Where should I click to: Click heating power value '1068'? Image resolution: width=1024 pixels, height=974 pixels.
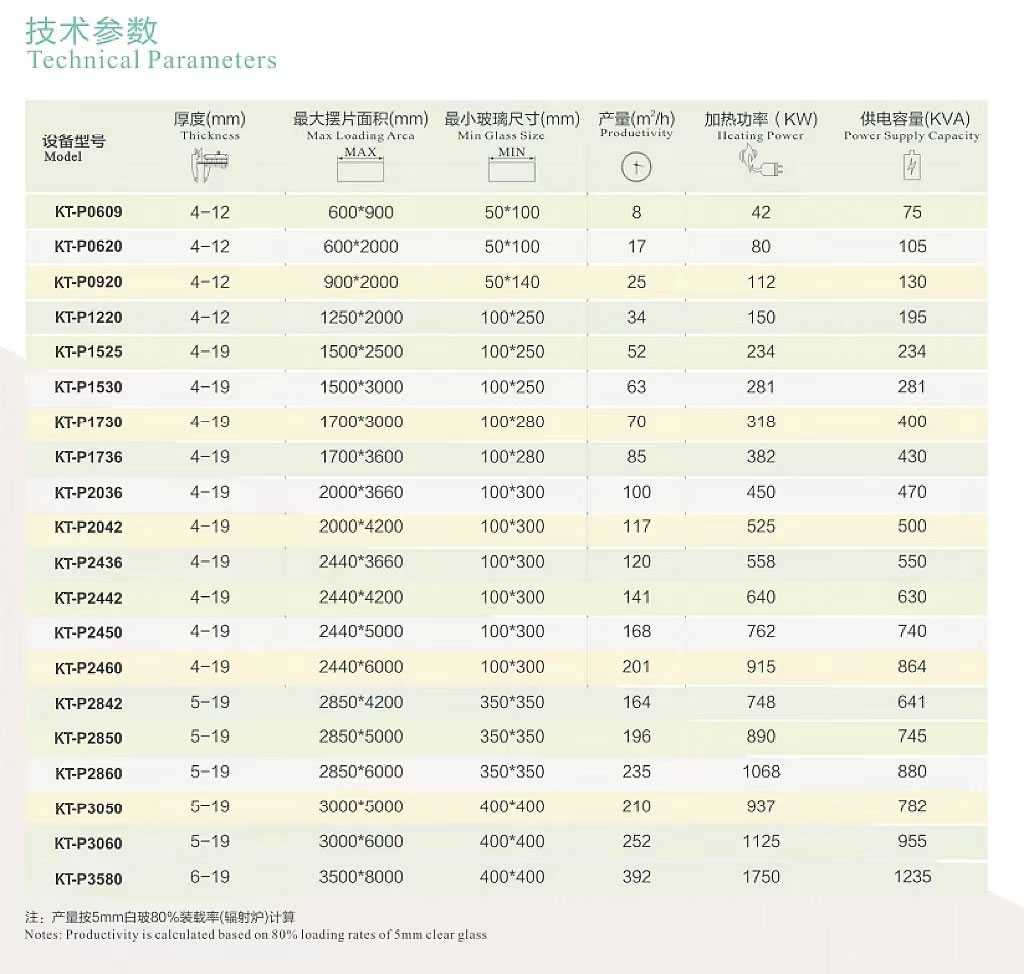coord(761,771)
